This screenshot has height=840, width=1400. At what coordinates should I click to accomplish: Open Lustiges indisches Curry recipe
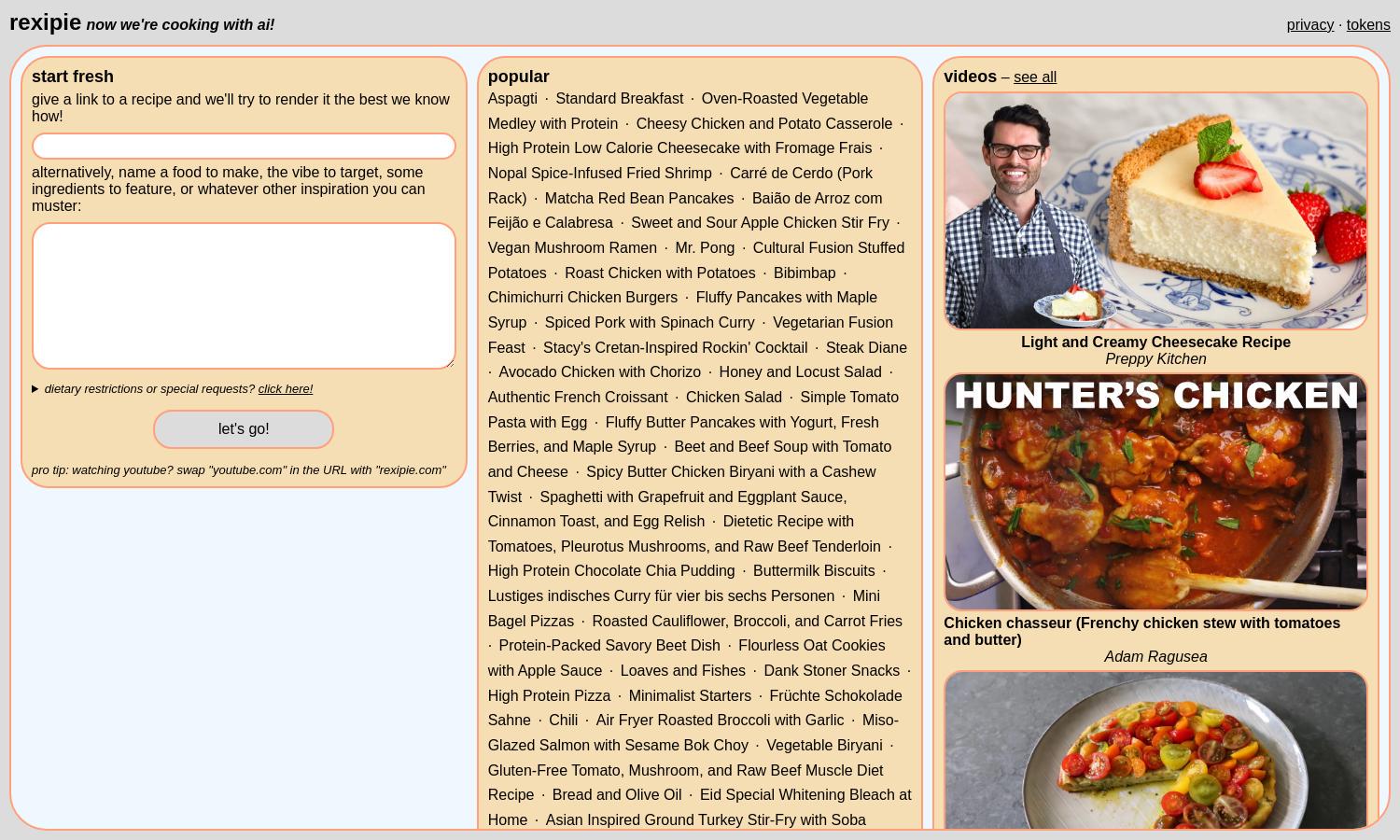[661, 596]
